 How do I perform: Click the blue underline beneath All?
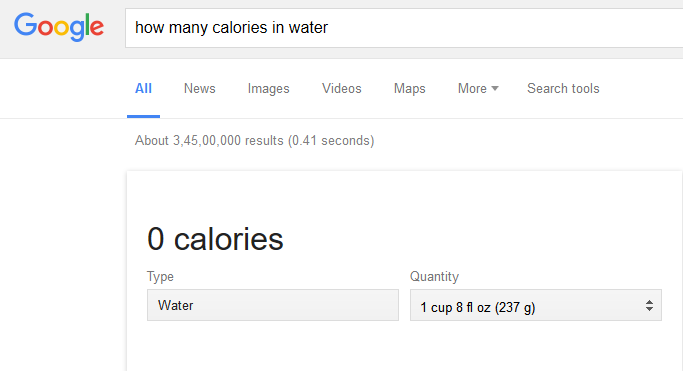(x=143, y=116)
